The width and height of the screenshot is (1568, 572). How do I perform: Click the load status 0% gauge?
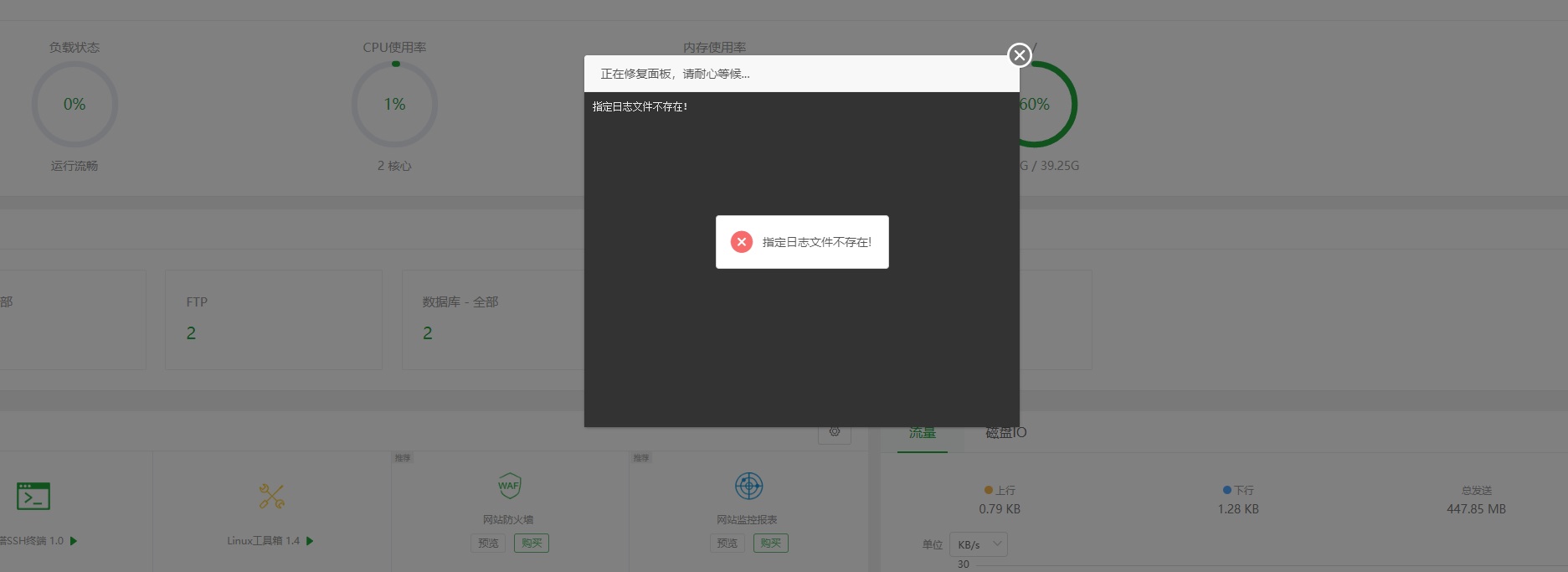coord(75,105)
